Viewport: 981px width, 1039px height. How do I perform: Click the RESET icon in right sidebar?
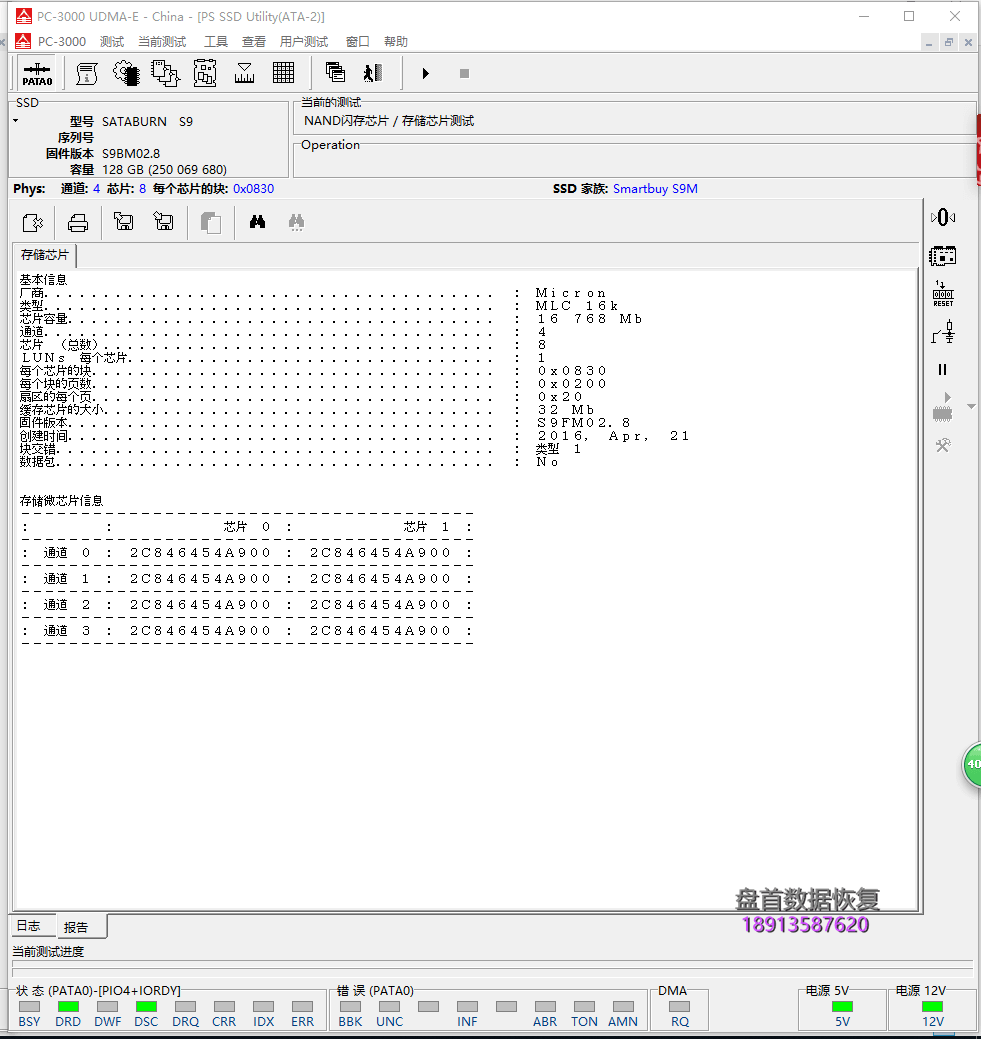click(943, 294)
